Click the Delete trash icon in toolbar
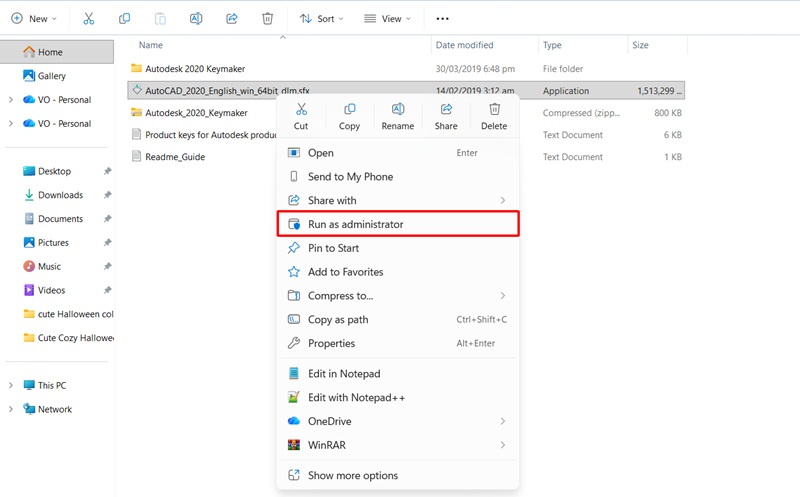The image size is (800, 497). (x=267, y=19)
